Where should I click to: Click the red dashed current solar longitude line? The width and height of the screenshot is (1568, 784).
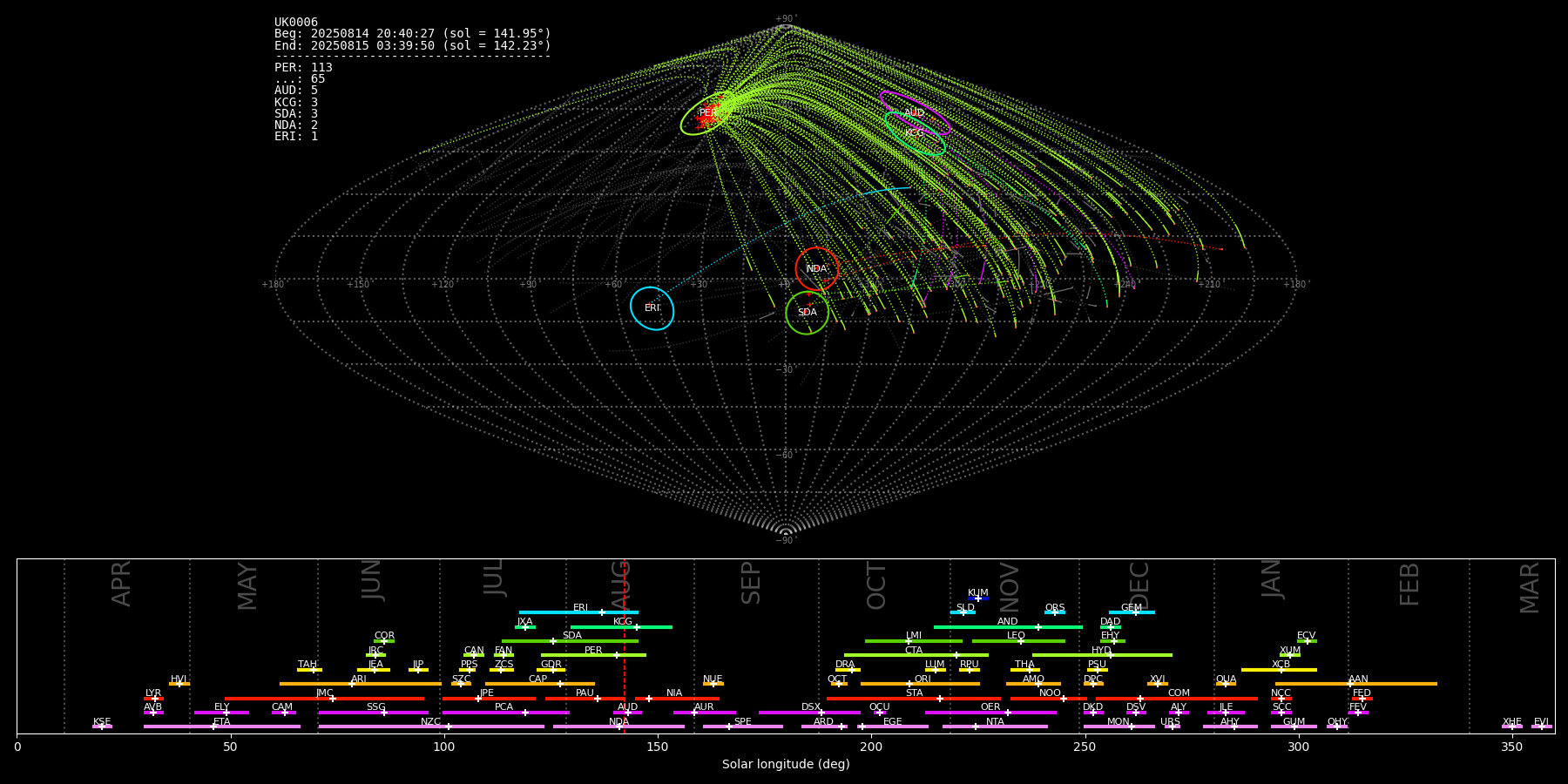tap(625, 645)
